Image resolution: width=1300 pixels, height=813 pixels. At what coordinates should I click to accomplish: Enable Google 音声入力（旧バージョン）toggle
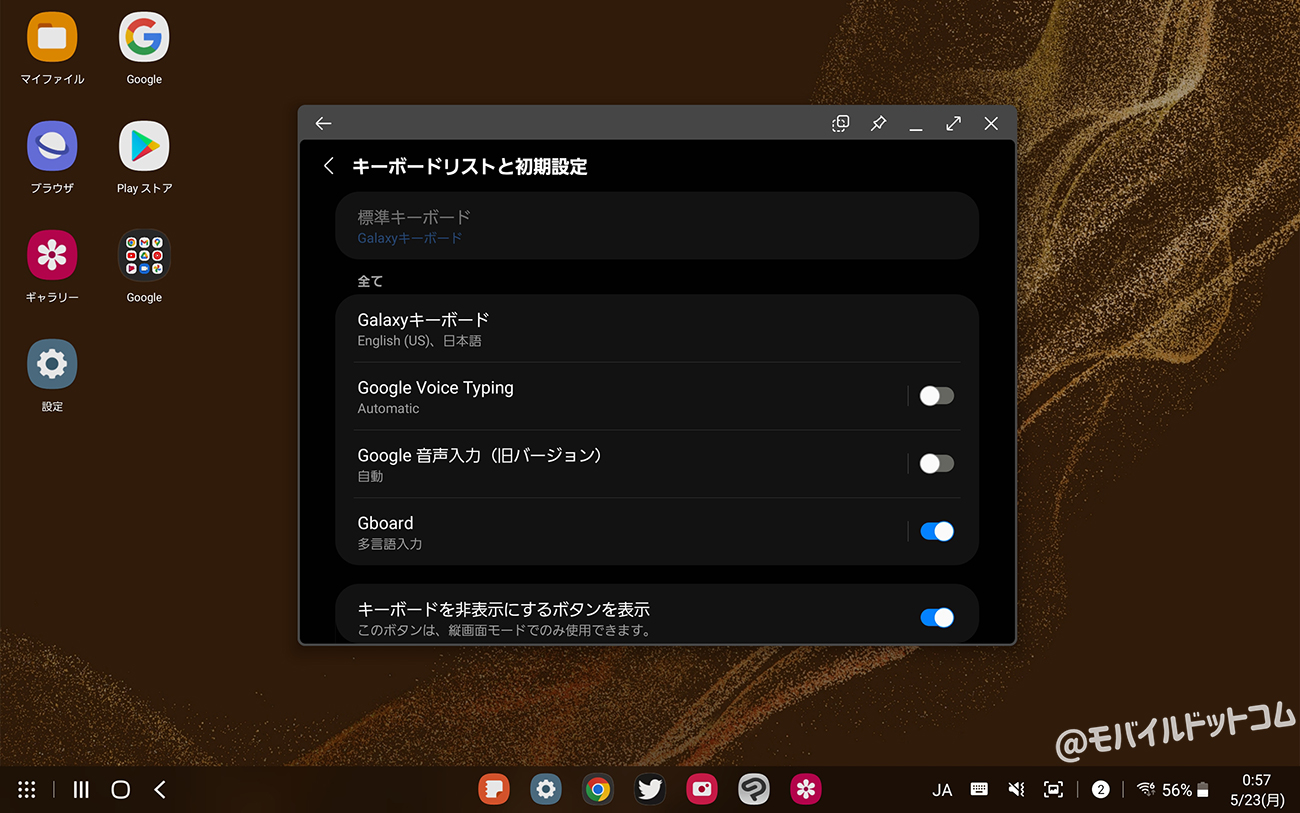tap(937, 464)
